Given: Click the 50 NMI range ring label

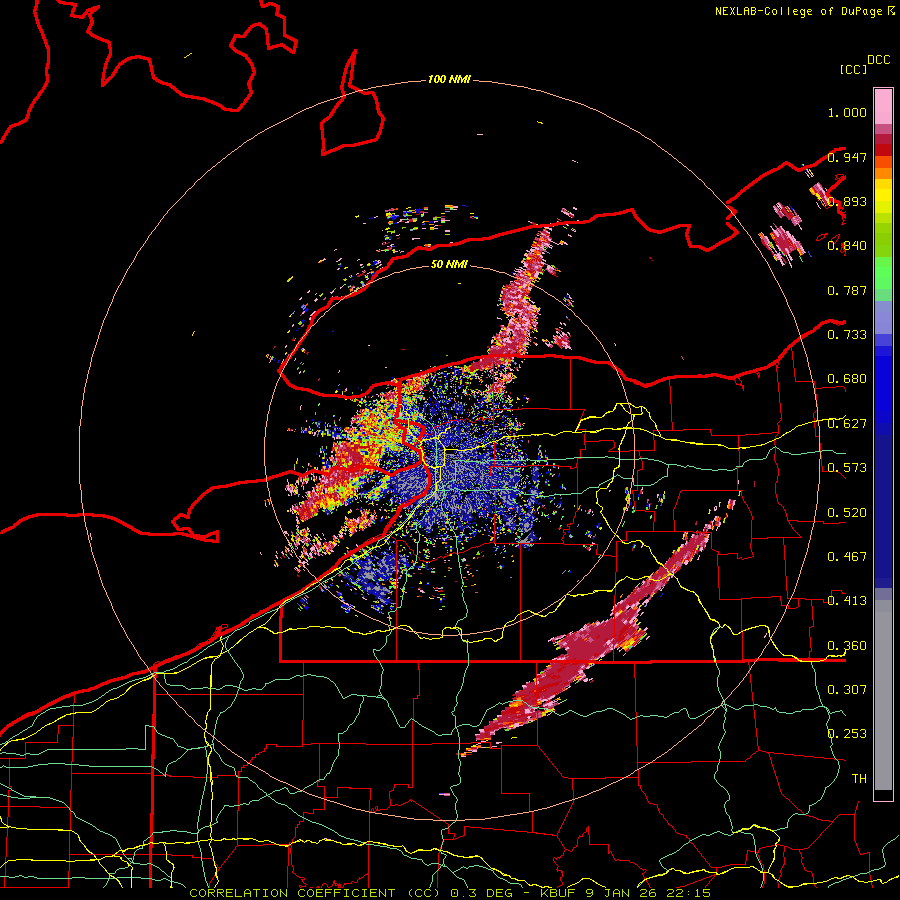Looking at the screenshot, I should [449, 264].
